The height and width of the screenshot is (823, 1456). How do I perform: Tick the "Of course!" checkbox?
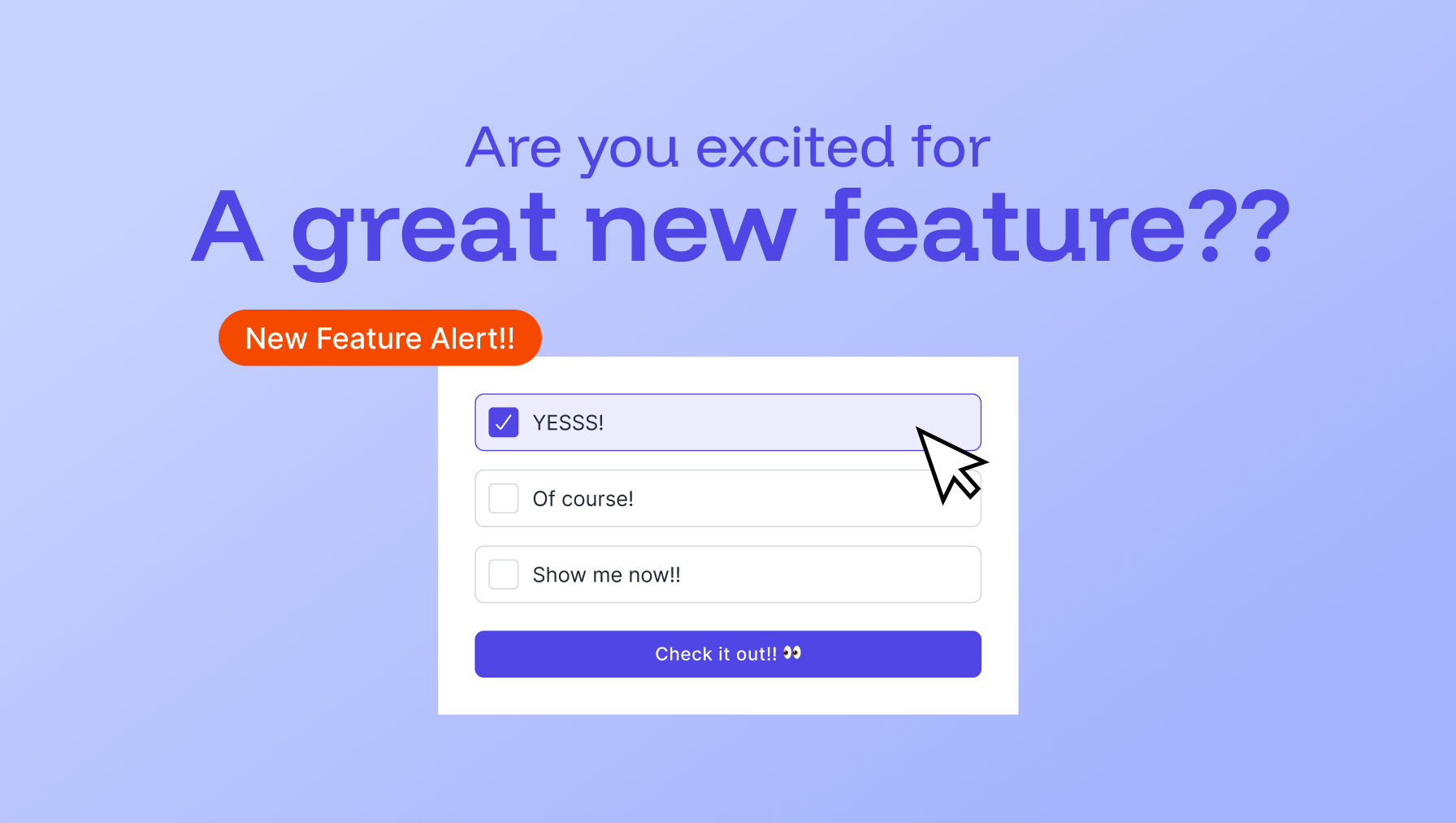click(504, 499)
